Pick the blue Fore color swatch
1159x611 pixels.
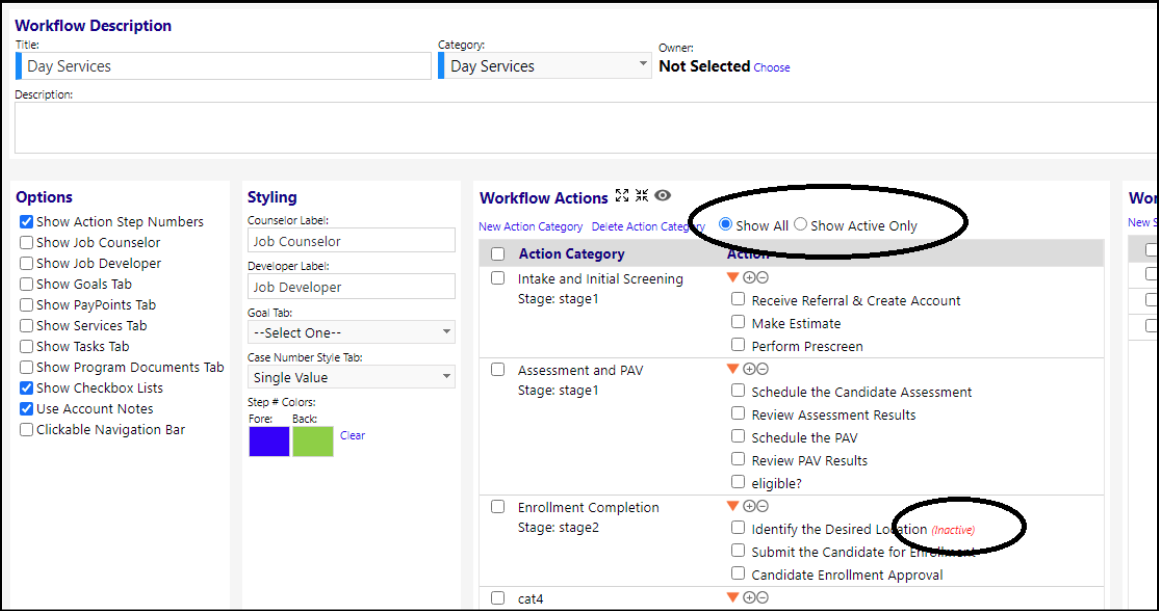(x=269, y=441)
